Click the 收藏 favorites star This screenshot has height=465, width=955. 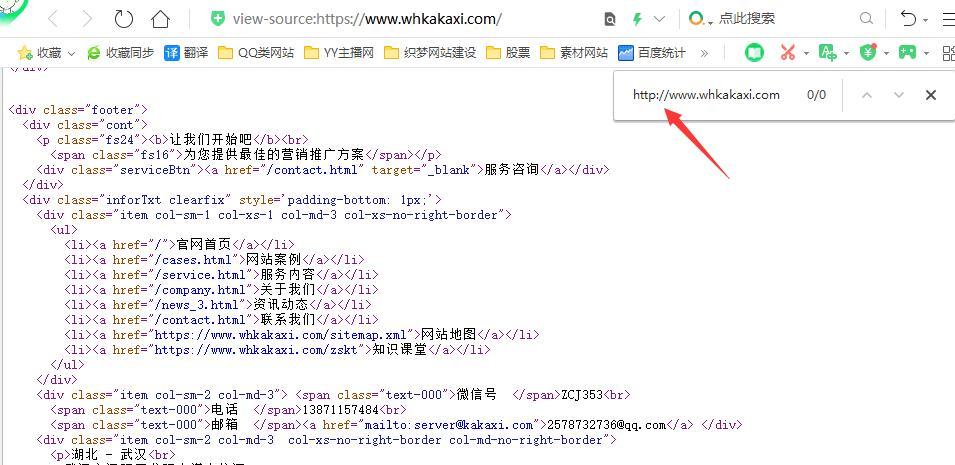pos(24,53)
